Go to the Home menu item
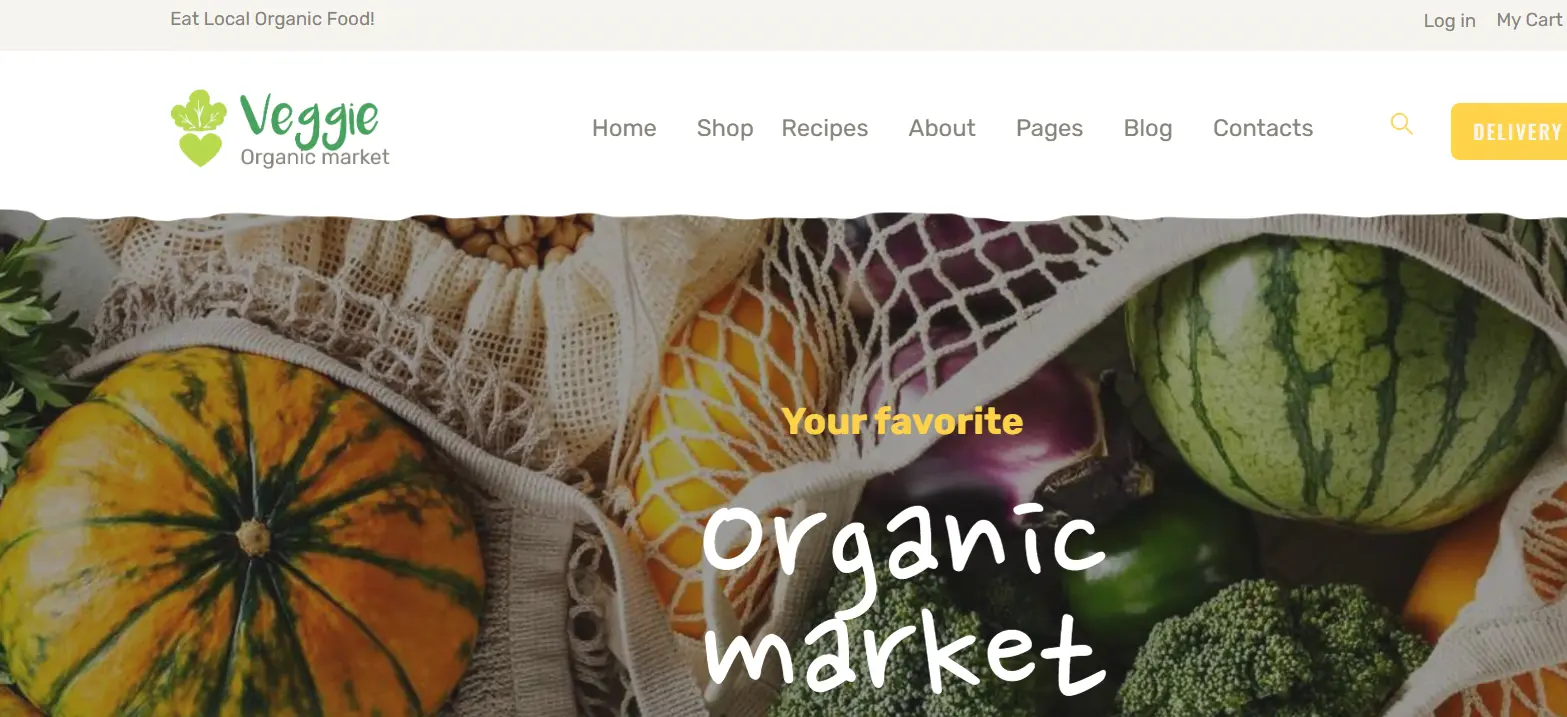 pyautogui.click(x=624, y=128)
